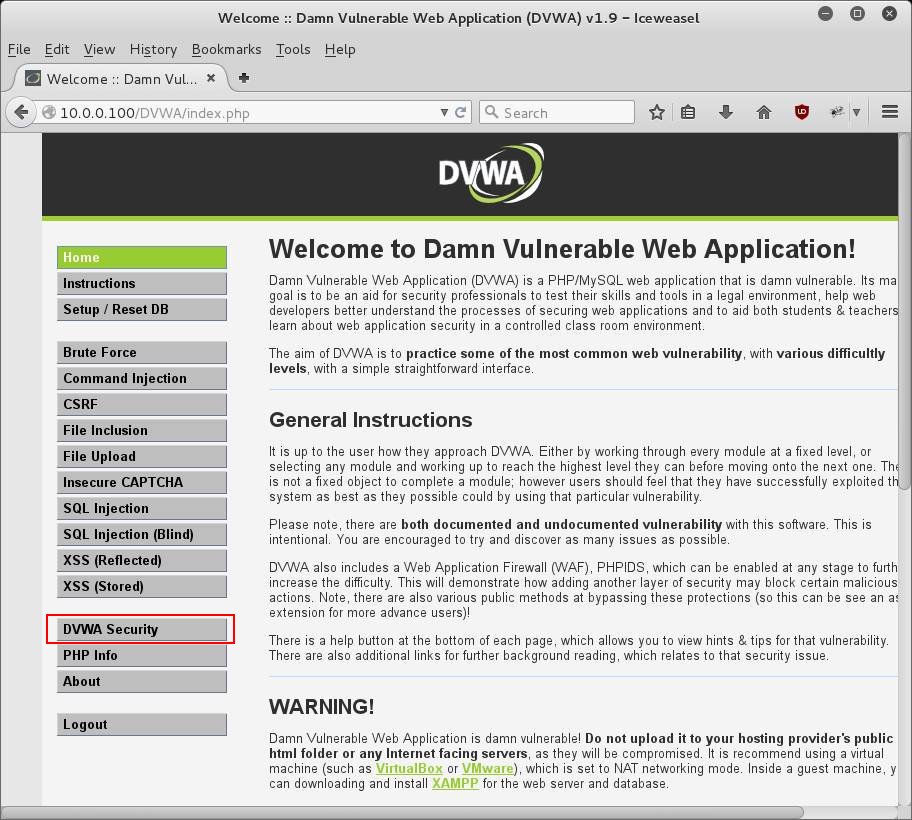The image size is (912, 820).
Task: Open the bookmarks list icon
Action: tap(688, 112)
